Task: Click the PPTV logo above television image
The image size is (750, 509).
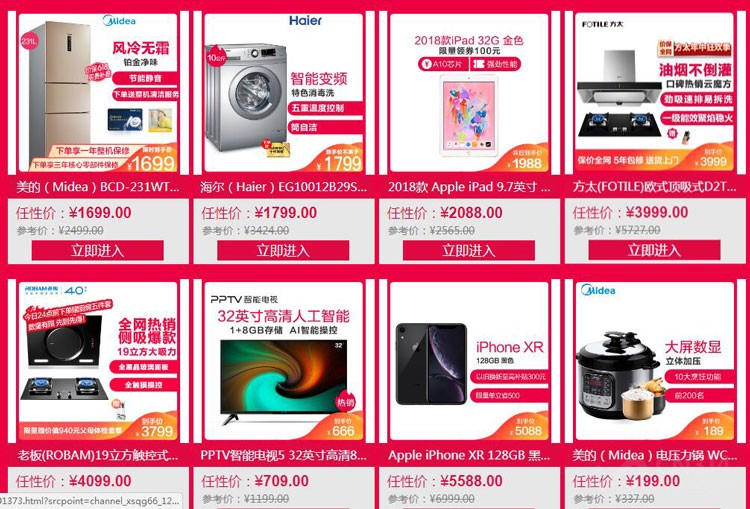Action: 244,299
